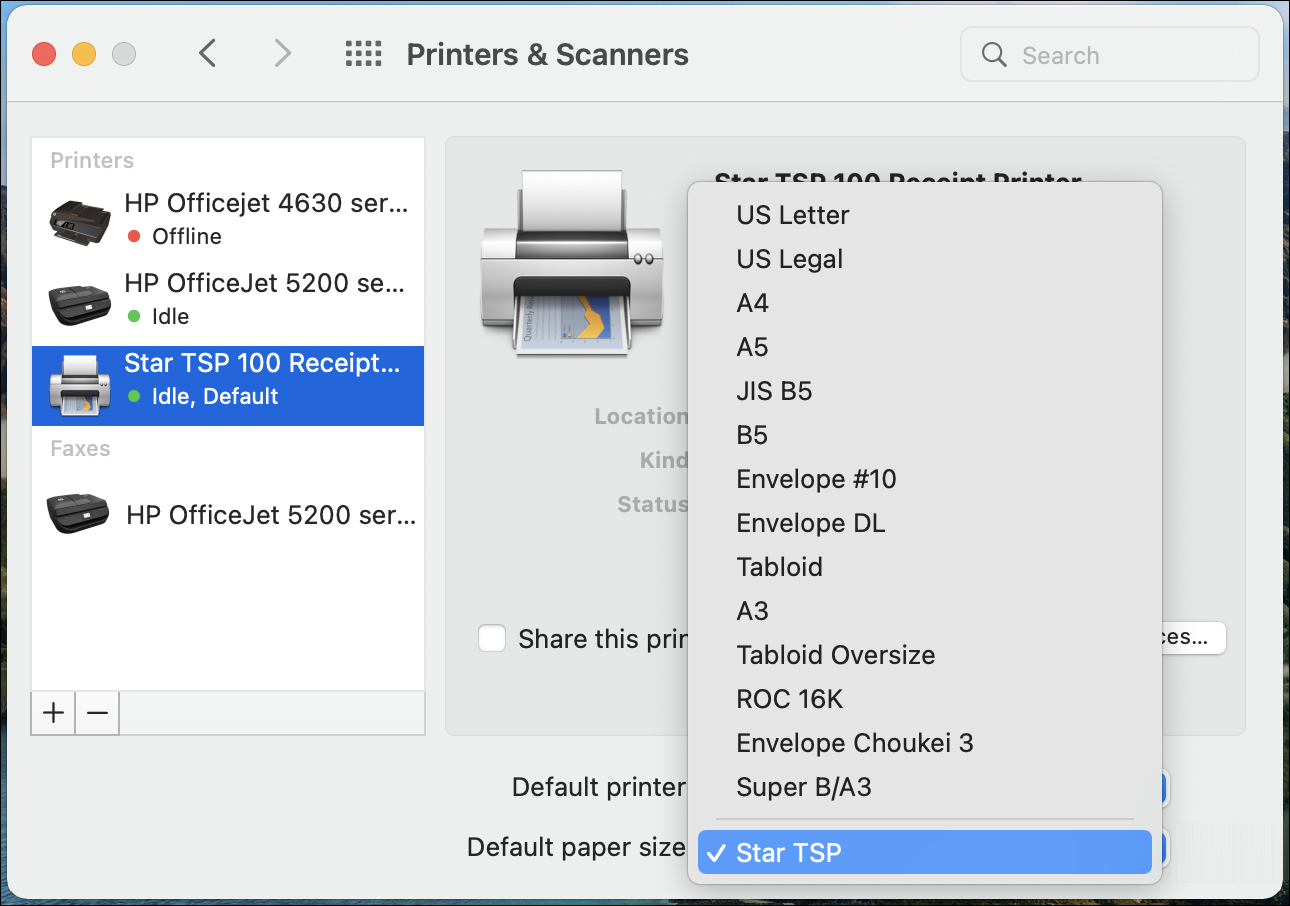Choose Tabloid Oversize paper size
Image resolution: width=1290 pixels, height=906 pixels.
tap(925, 655)
